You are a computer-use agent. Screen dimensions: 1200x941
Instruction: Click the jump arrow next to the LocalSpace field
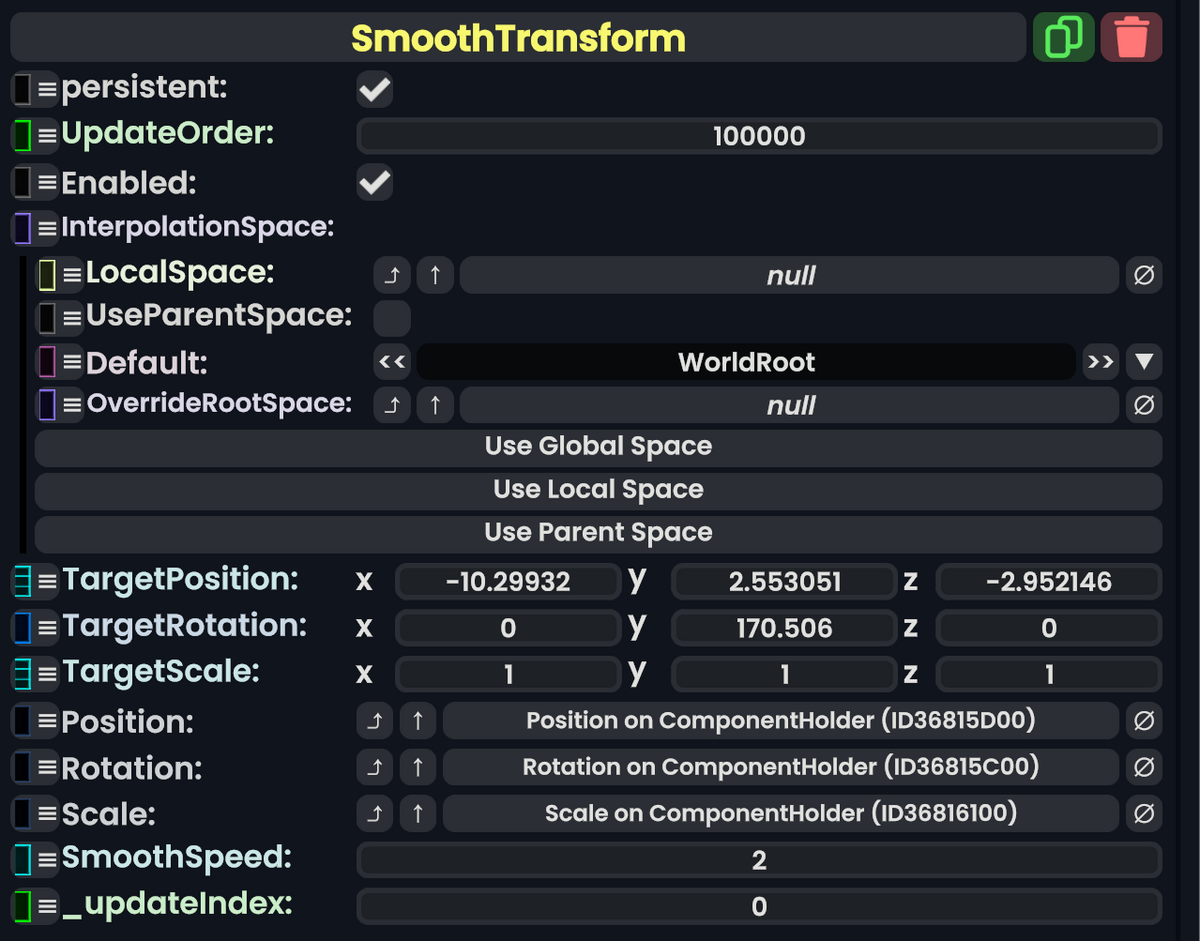tap(391, 275)
